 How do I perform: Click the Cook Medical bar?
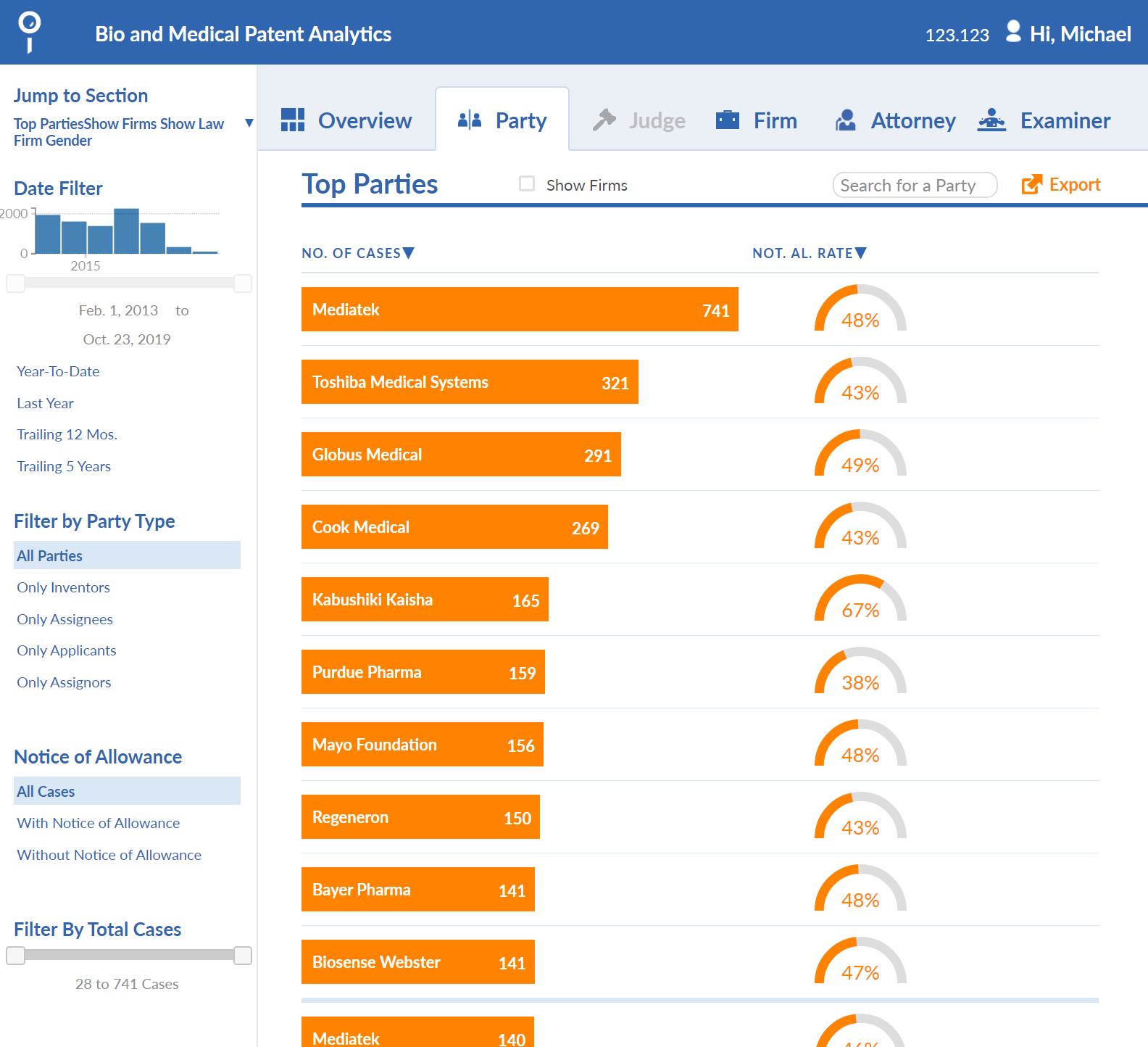pyautogui.click(x=454, y=527)
